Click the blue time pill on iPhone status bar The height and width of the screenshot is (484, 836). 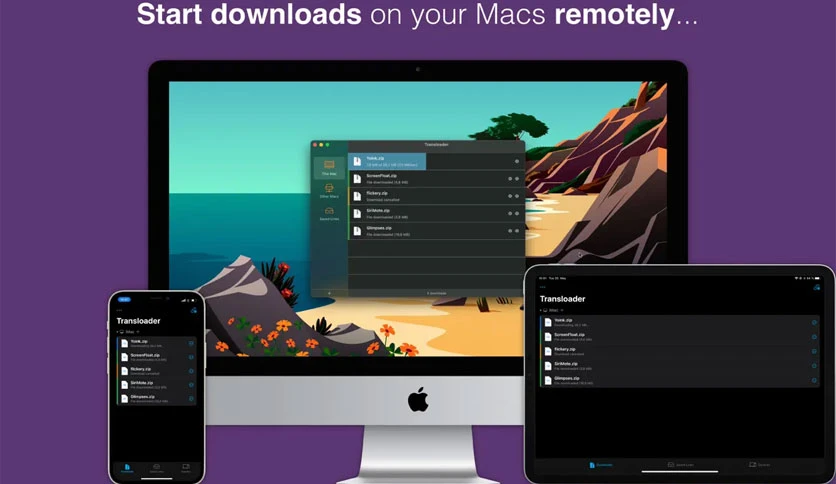point(124,300)
